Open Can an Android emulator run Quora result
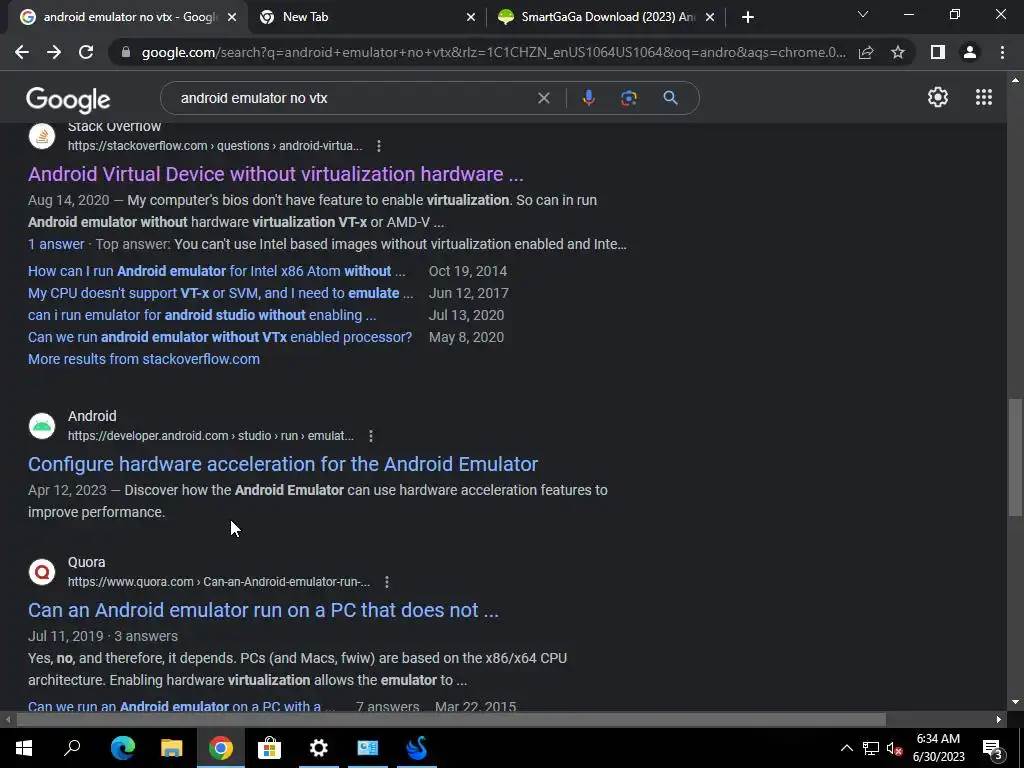 point(263,610)
